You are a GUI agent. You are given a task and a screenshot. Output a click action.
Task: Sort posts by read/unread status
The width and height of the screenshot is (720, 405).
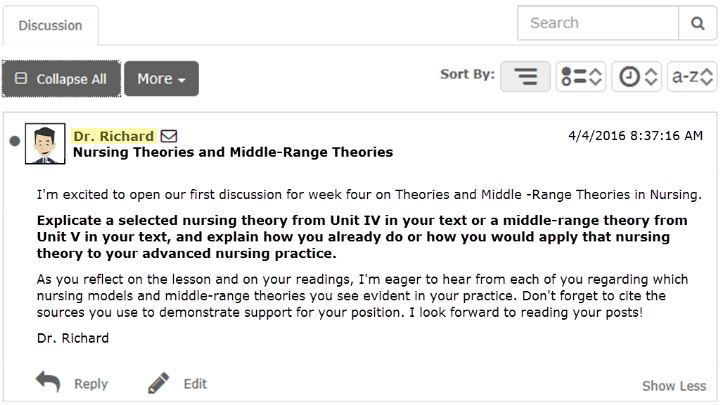click(x=581, y=76)
